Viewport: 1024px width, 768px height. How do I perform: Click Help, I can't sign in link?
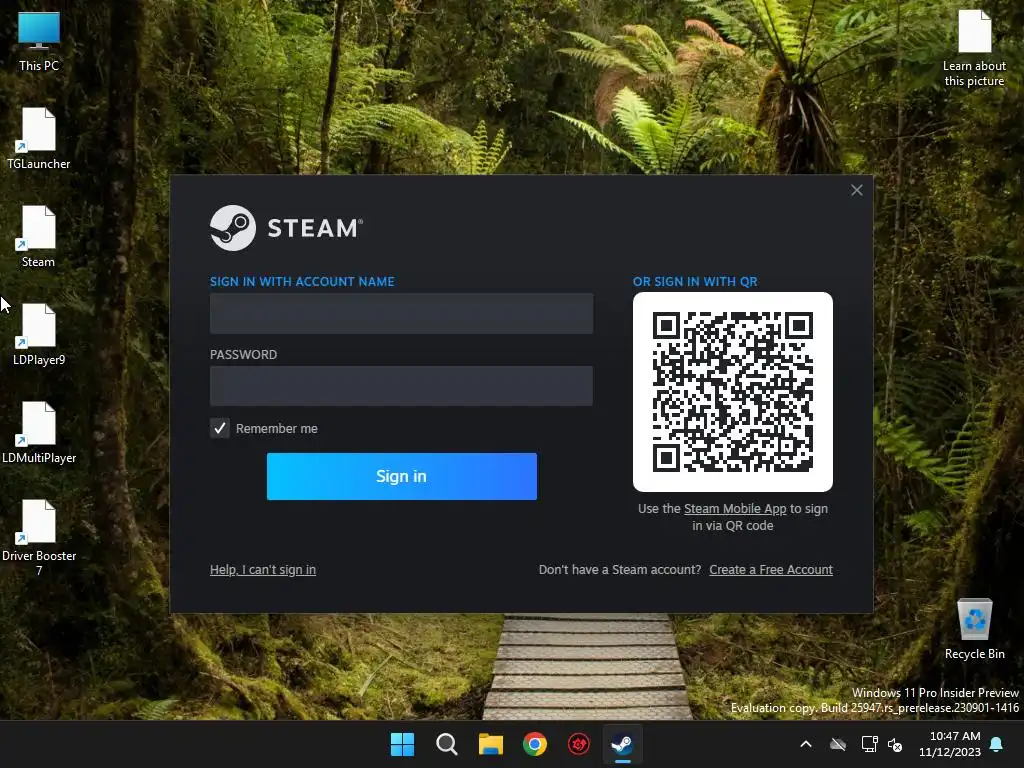click(263, 569)
